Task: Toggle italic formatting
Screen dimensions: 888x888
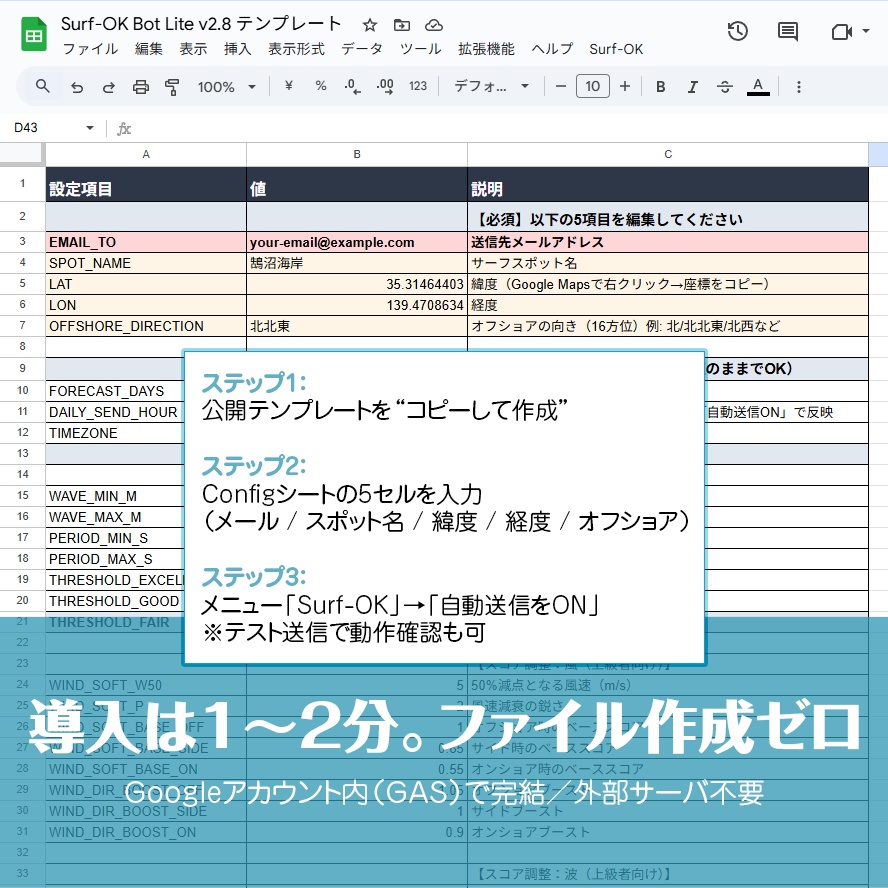Action: [x=693, y=87]
